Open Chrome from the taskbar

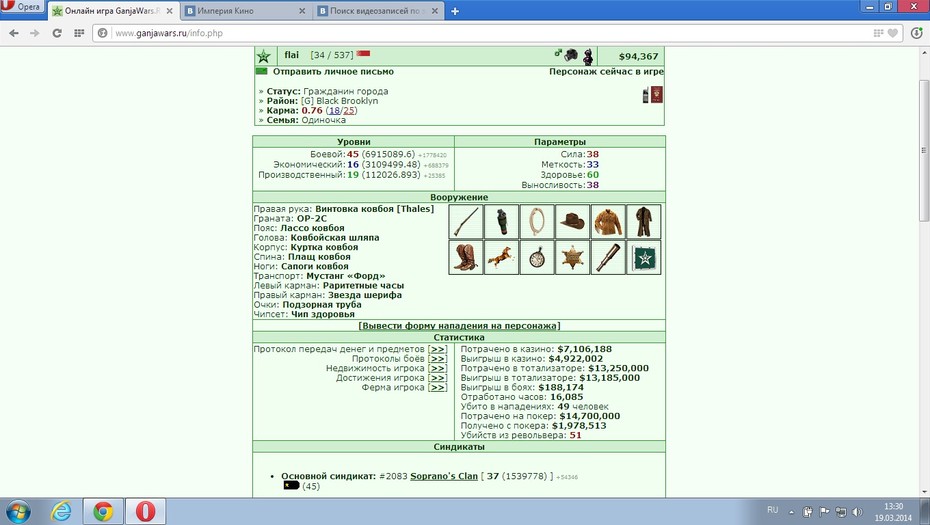pyautogui.click(x=103, y=511)
